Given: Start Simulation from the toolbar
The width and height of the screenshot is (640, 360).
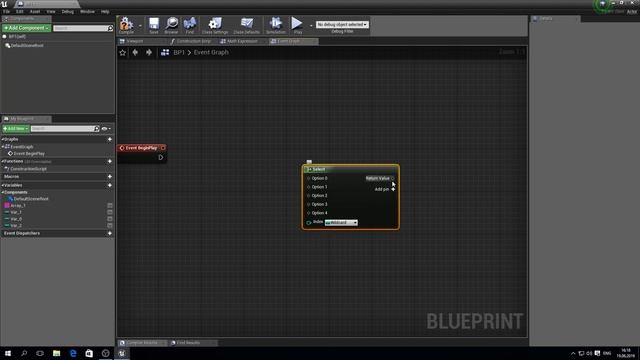Looking at the screenshot, I should point(276,25).
